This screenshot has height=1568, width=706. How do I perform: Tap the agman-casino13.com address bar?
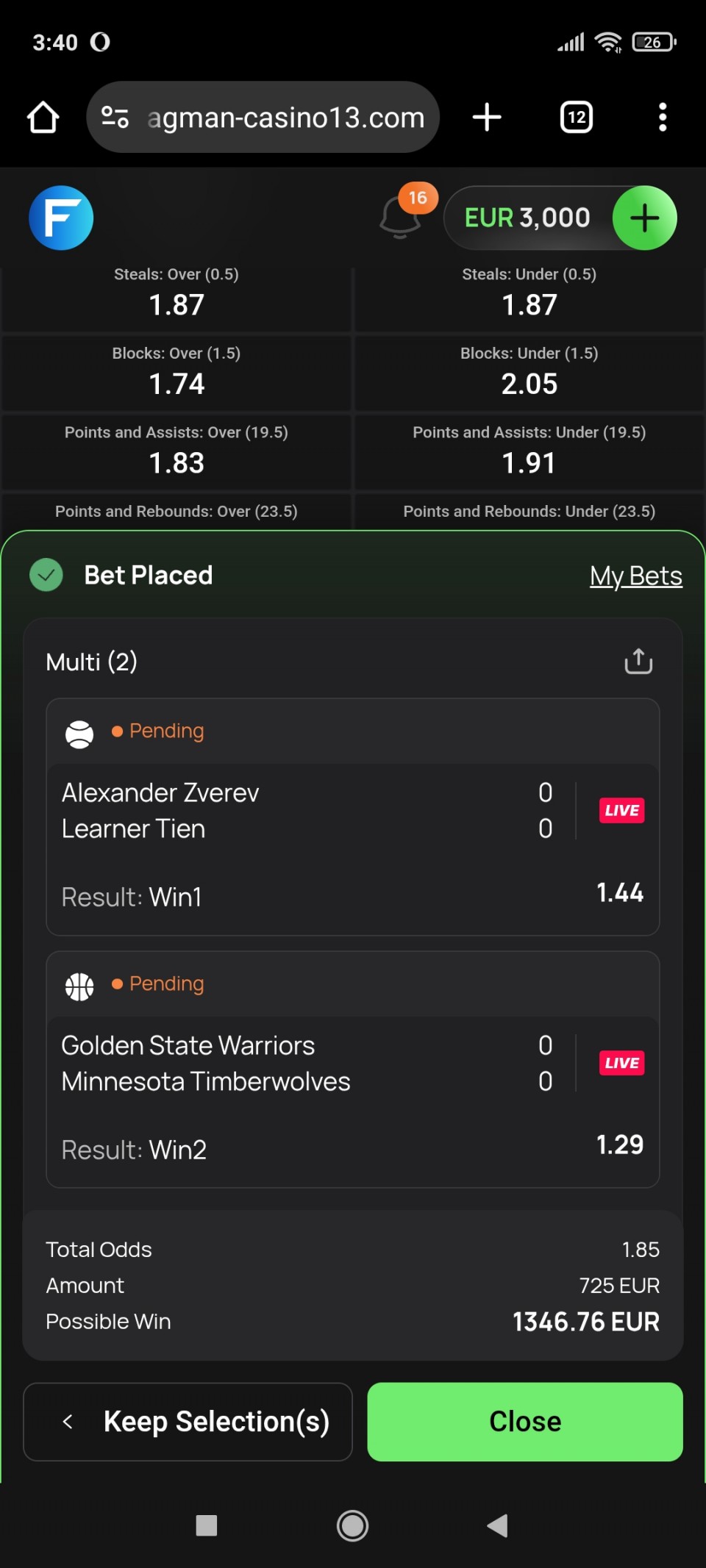tap(287, 118)
